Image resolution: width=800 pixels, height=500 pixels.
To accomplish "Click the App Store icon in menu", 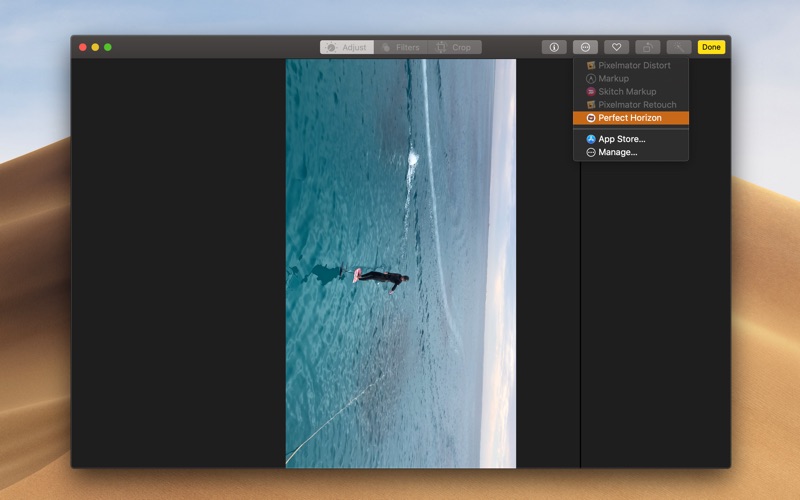I will (591, 139).
